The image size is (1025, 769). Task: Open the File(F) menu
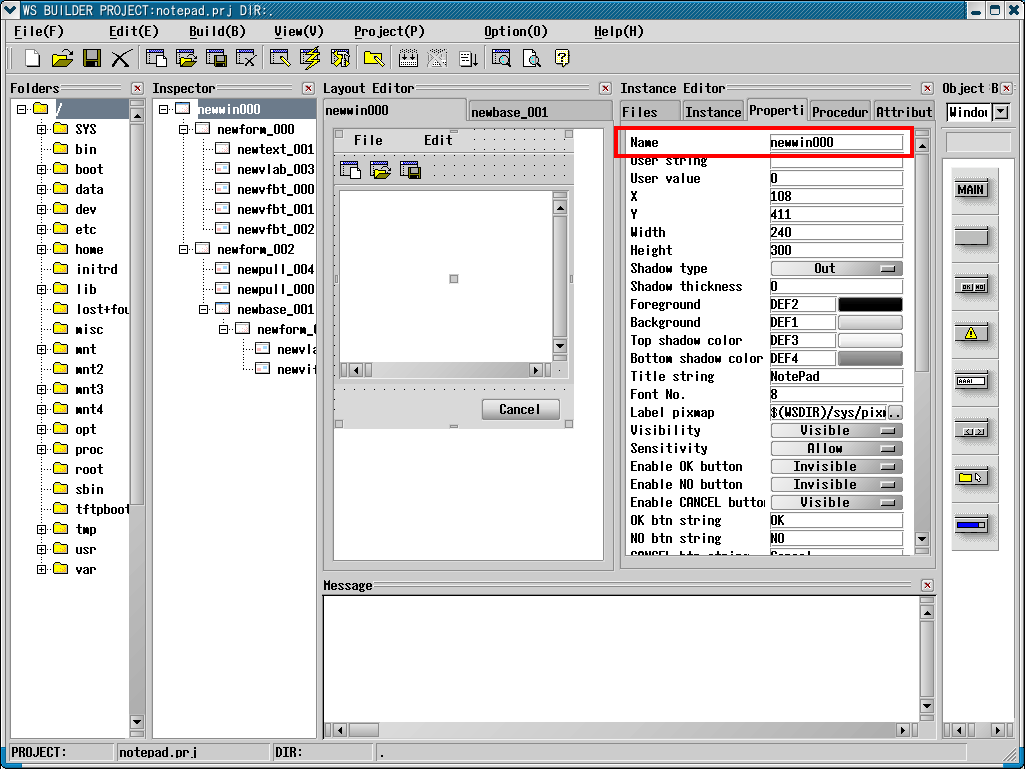(x=39, y=31)
